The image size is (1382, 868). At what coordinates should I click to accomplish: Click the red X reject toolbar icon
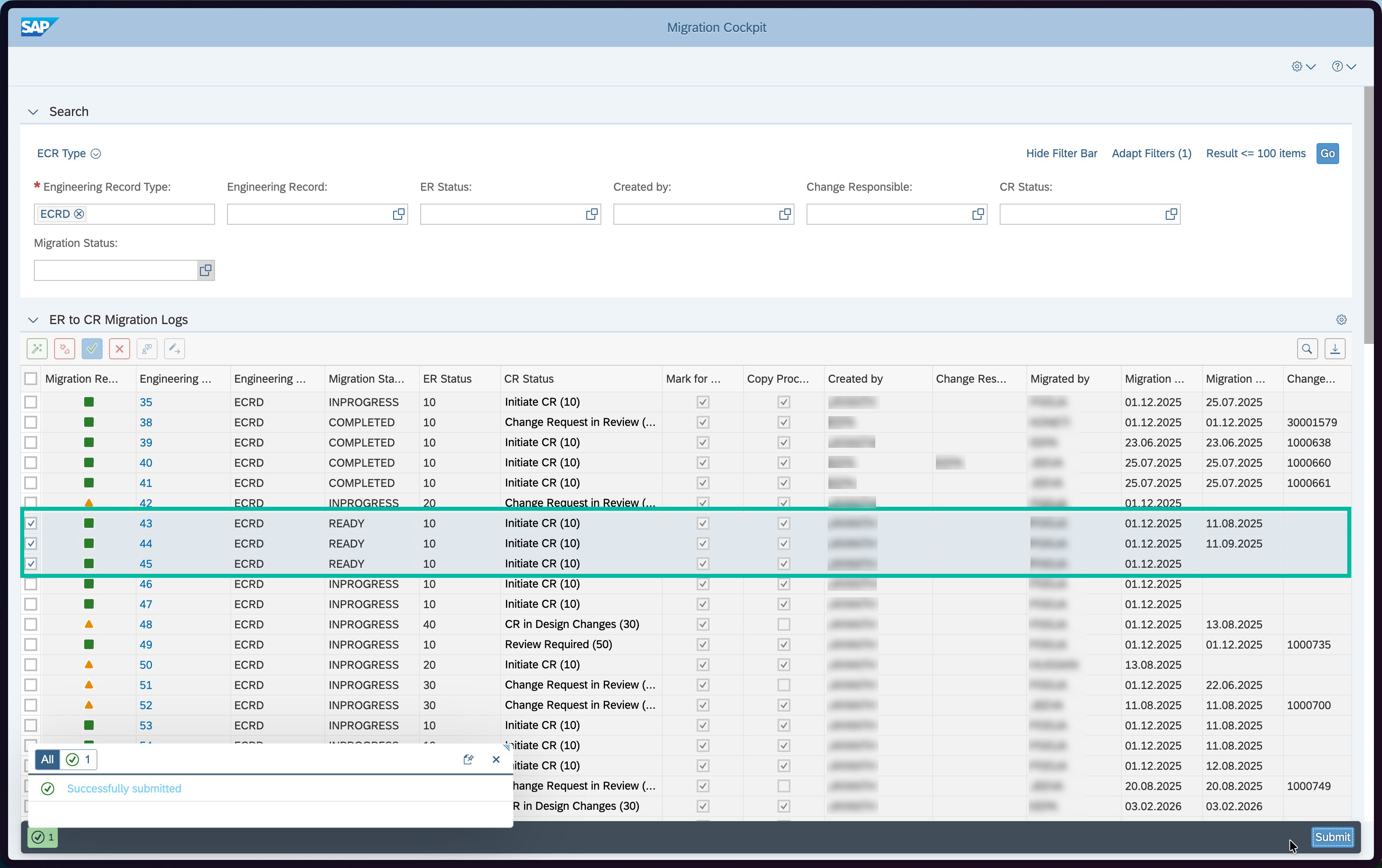[x=119, y=348]
